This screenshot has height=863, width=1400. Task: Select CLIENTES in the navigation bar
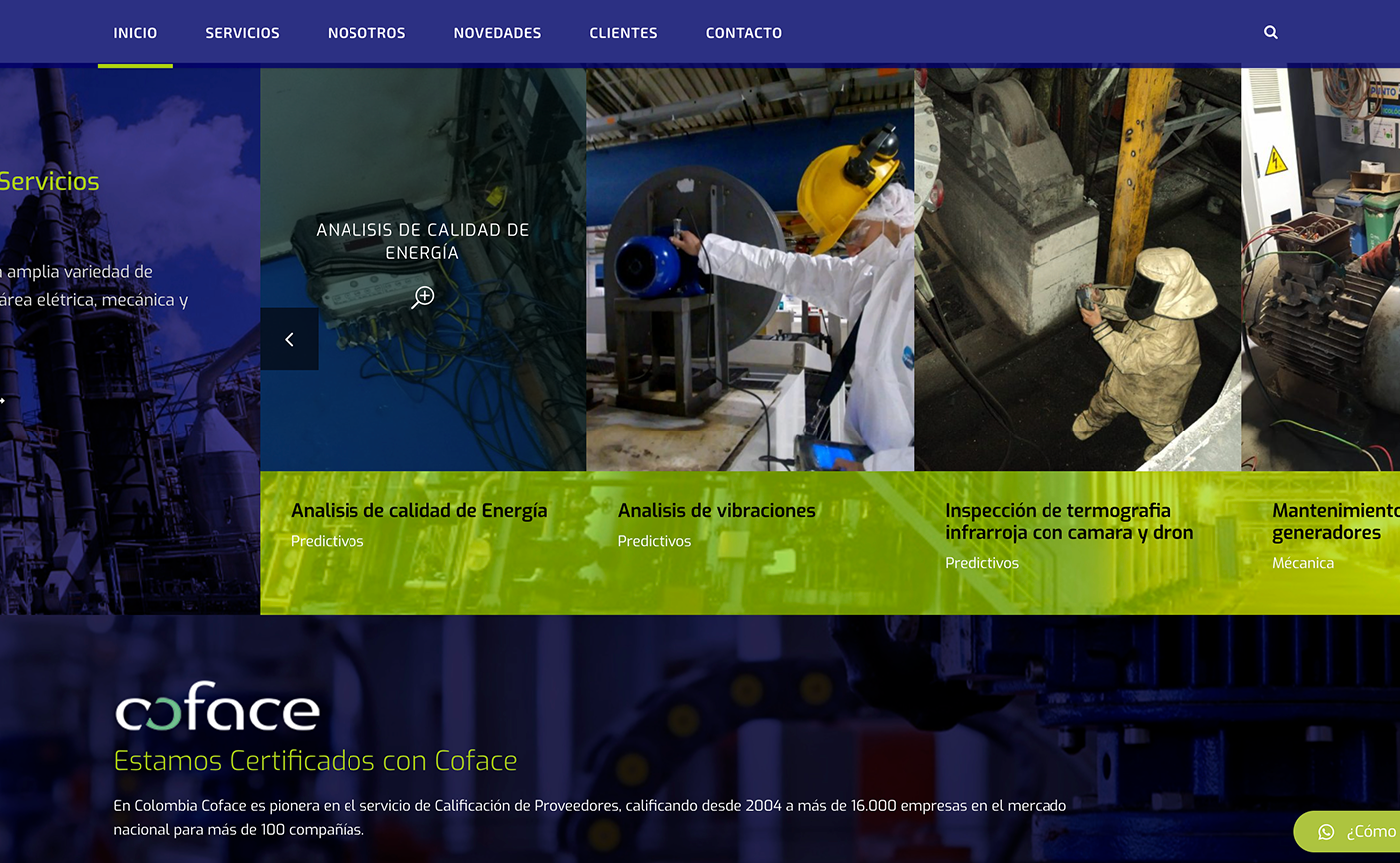tap(623, 33)
